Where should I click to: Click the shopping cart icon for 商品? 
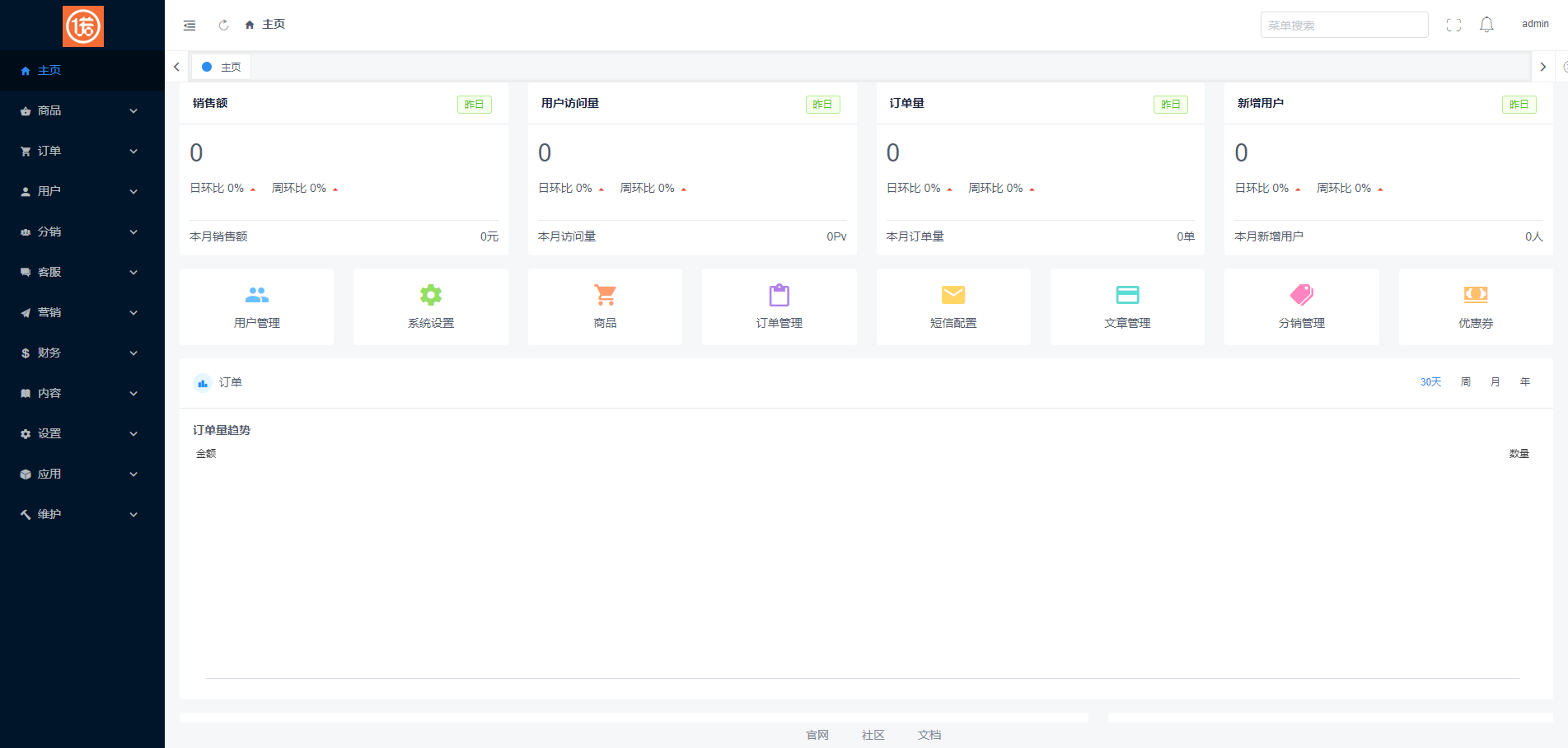click(x=605, y=295)
